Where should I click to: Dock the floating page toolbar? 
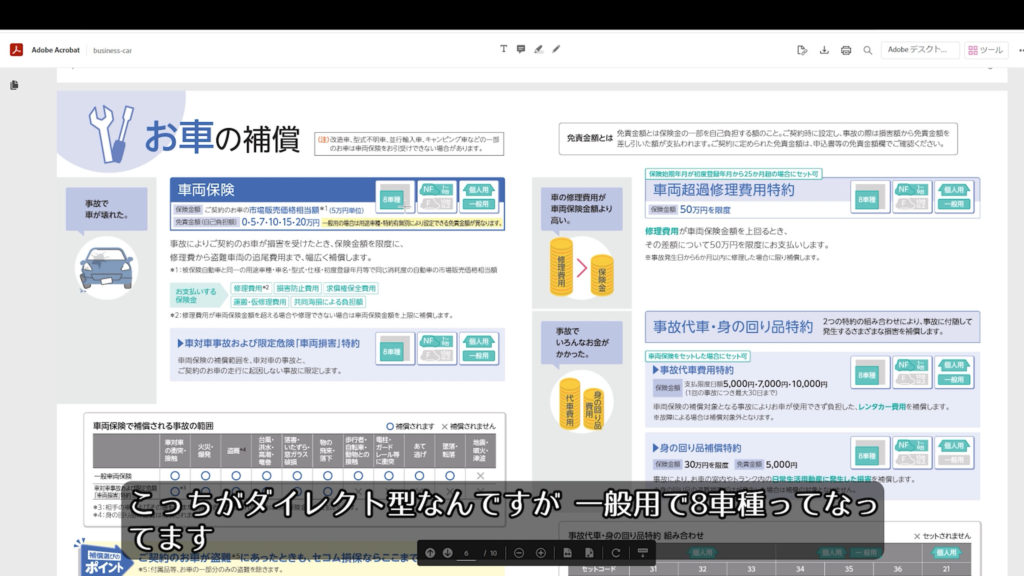(x=642, y=553)
